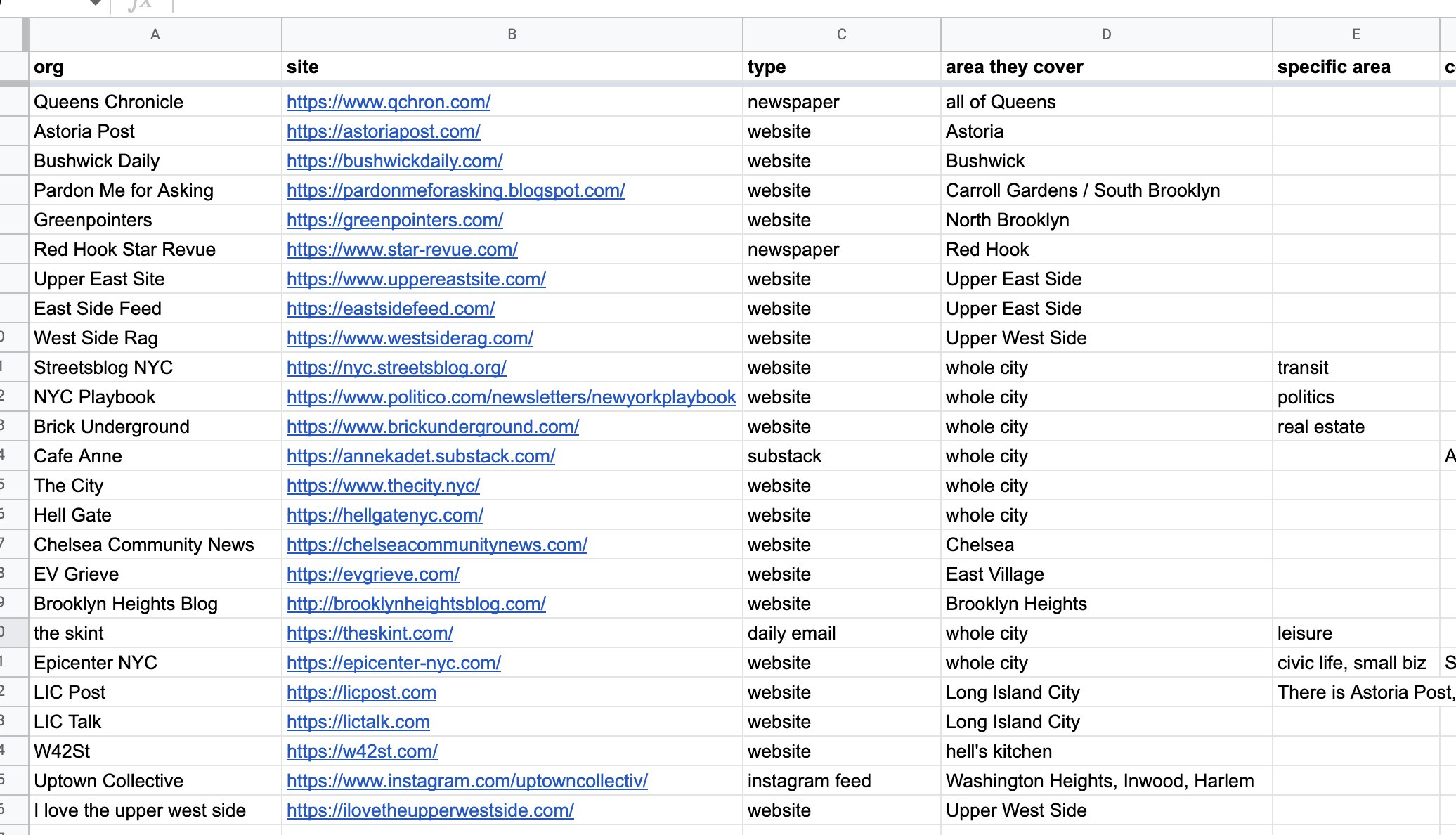Screen dimensions: 1456x835
Task: Open the politico newyorkplaybook link
Action: (511, 397)
